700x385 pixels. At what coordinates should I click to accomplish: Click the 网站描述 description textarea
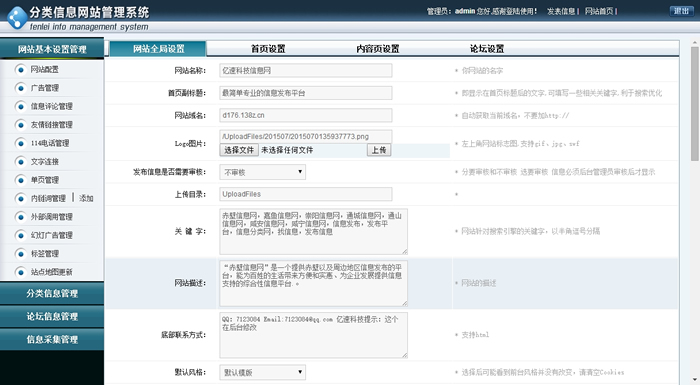313,283
